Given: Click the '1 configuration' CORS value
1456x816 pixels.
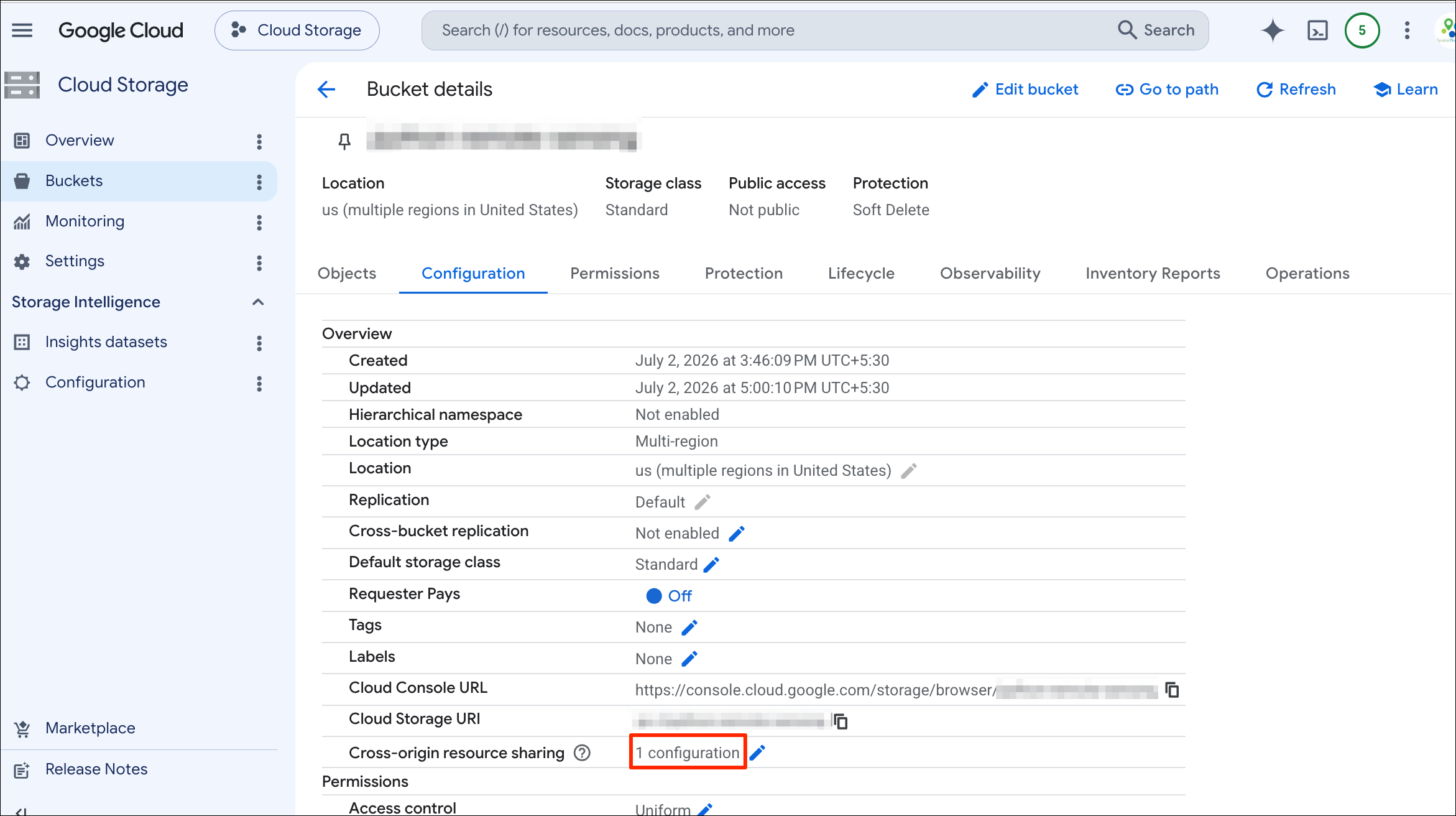Looking at the screenshot, I should pyautogui.click(x=688, y=753).
